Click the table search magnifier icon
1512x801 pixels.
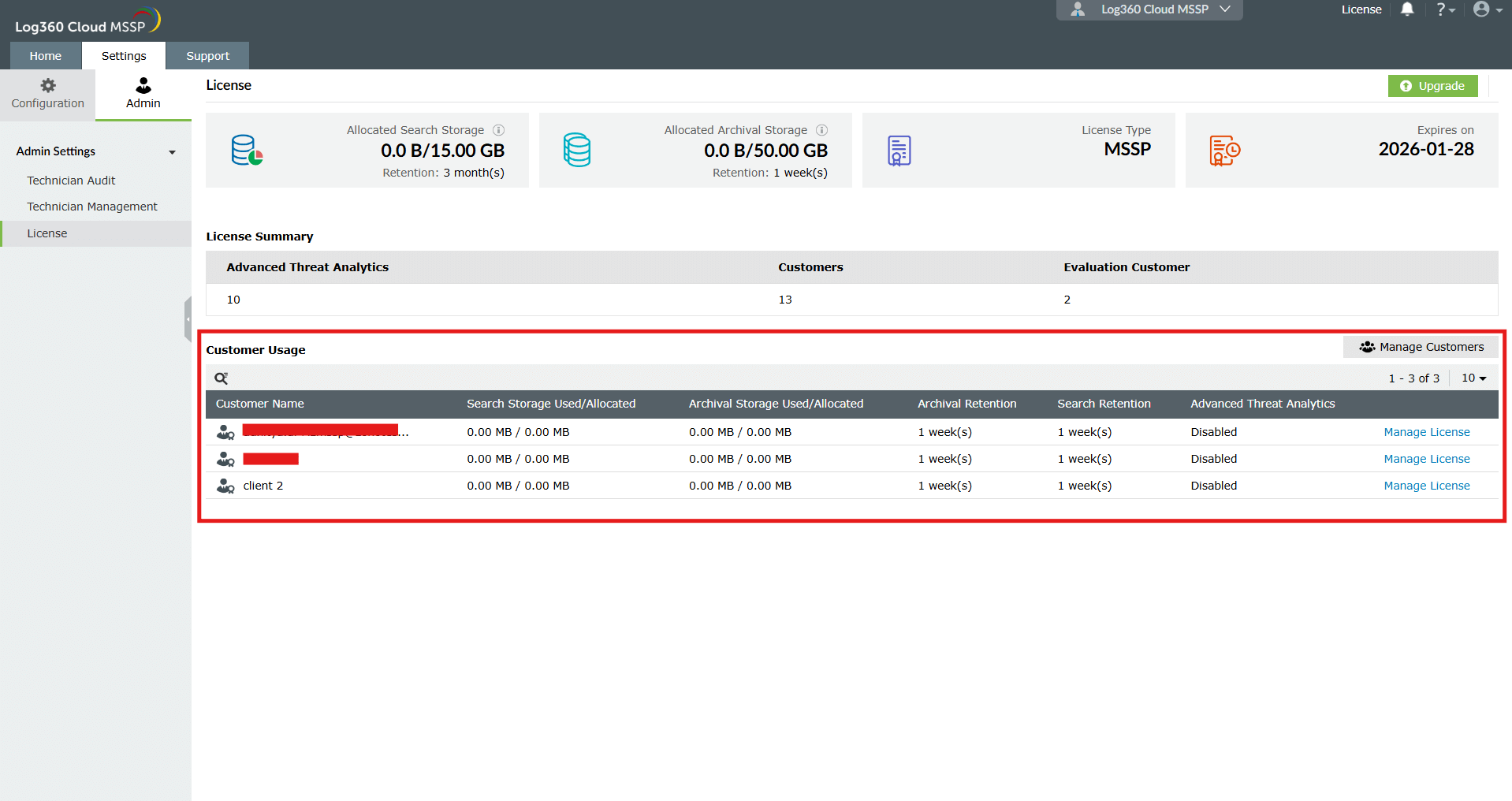(x=222, y=378)
